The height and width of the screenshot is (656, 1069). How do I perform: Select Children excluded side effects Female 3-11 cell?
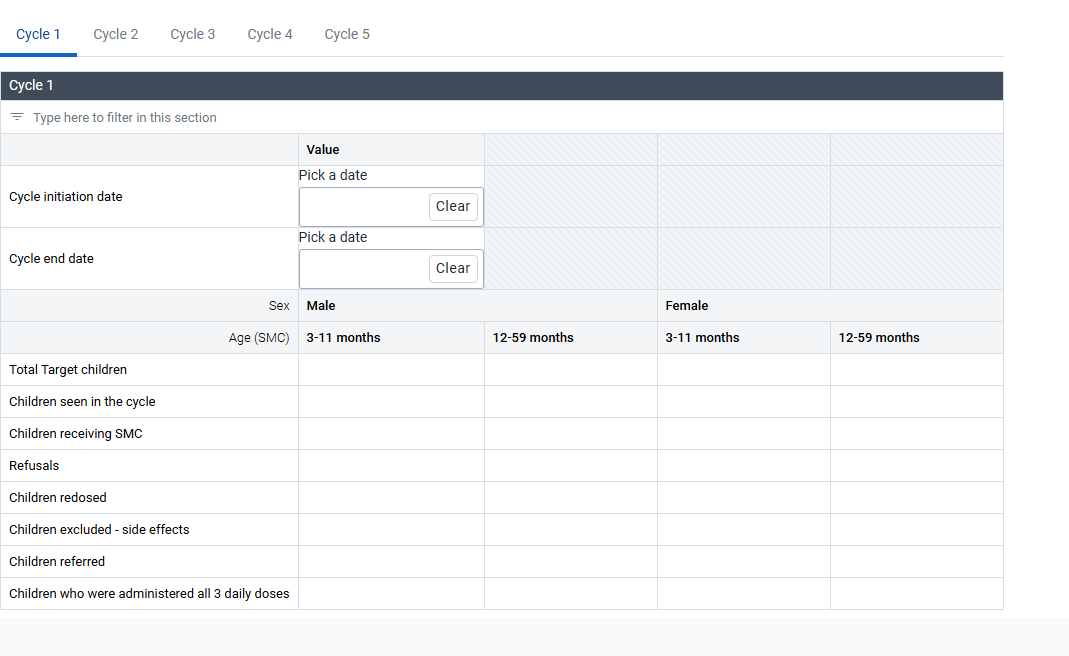pyautogui.click(x=744, y=530)
